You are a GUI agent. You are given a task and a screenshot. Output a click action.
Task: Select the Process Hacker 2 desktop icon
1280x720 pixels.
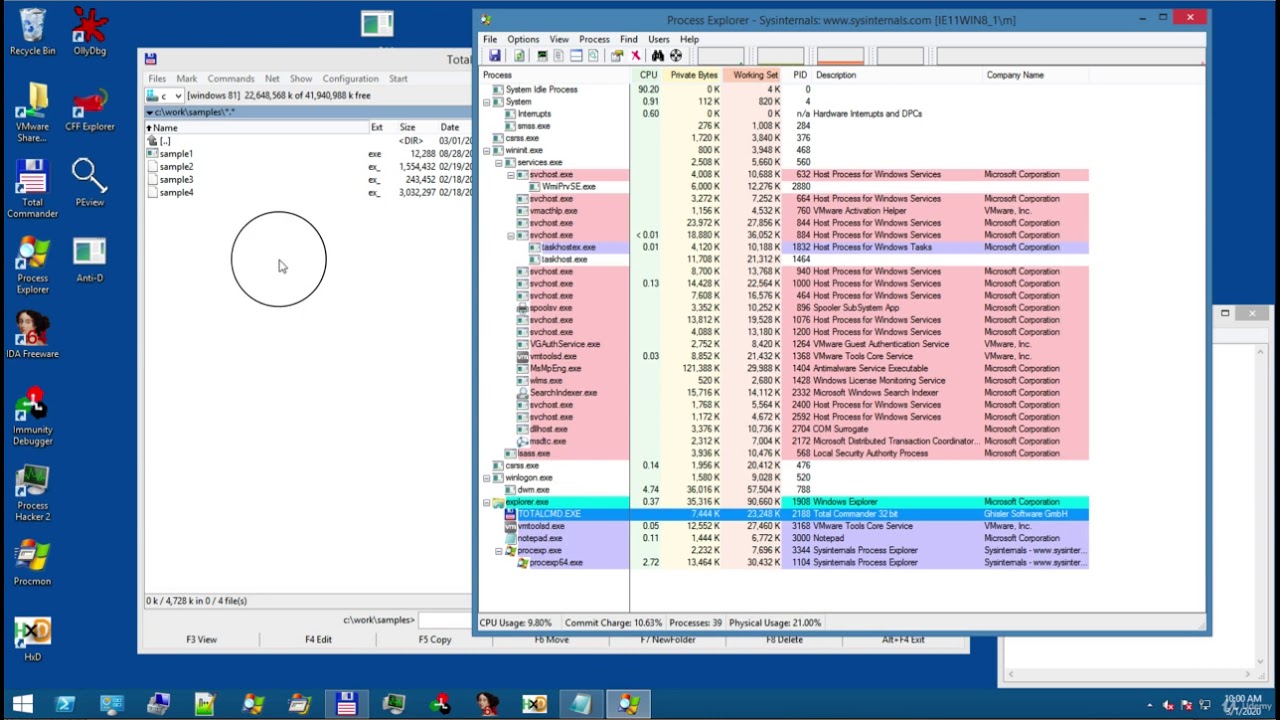click(32, 493)
